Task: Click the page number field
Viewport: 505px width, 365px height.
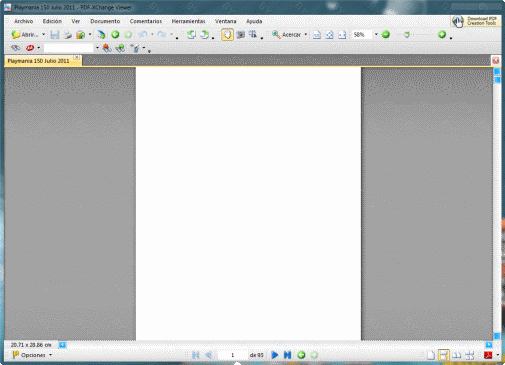Action: point(232,355)
